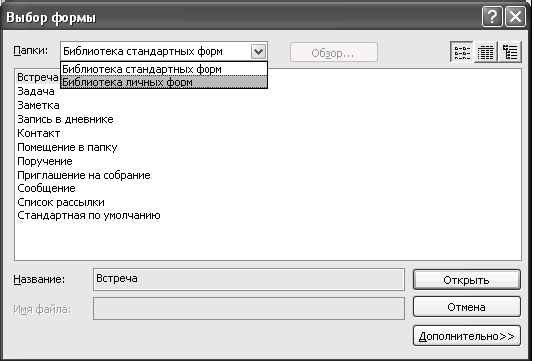Screen dimensions: 534x361
Task: Click the question mark help icon
Action: (492, 17)
